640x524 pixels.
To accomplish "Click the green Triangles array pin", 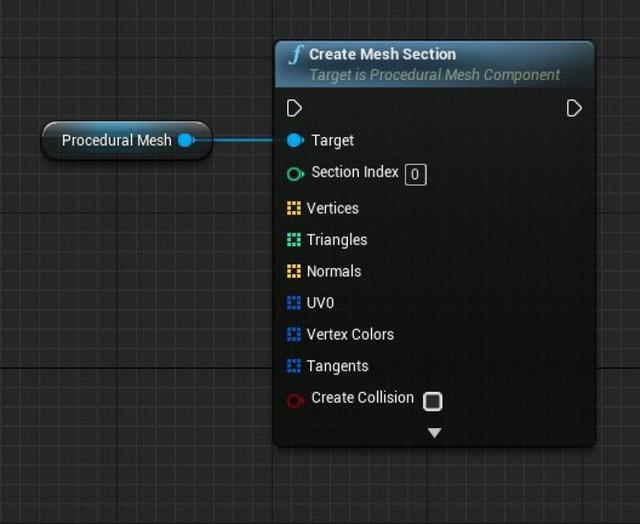I will [x=294, y=240].
